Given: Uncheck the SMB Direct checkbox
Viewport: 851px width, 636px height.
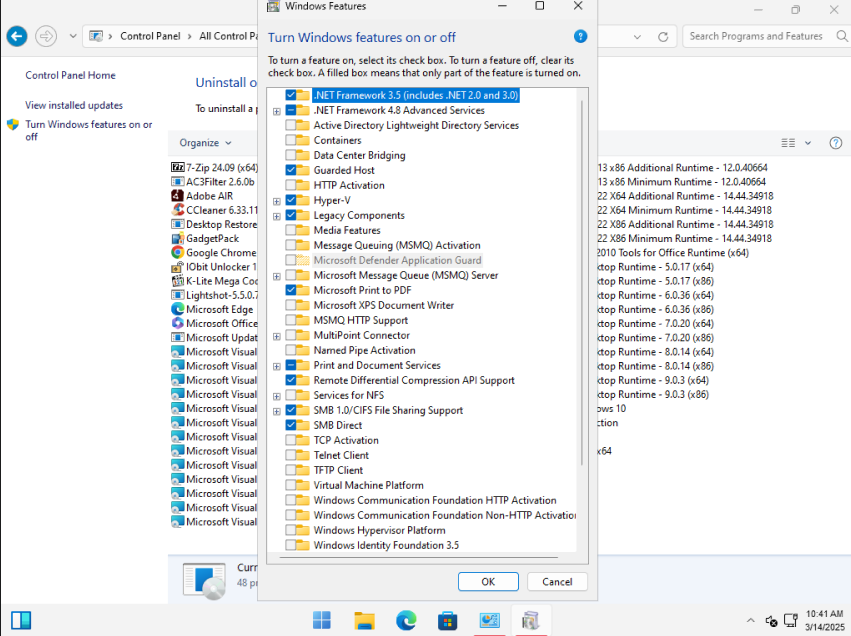Looking at the screenshot, I should tap(291, 425).
